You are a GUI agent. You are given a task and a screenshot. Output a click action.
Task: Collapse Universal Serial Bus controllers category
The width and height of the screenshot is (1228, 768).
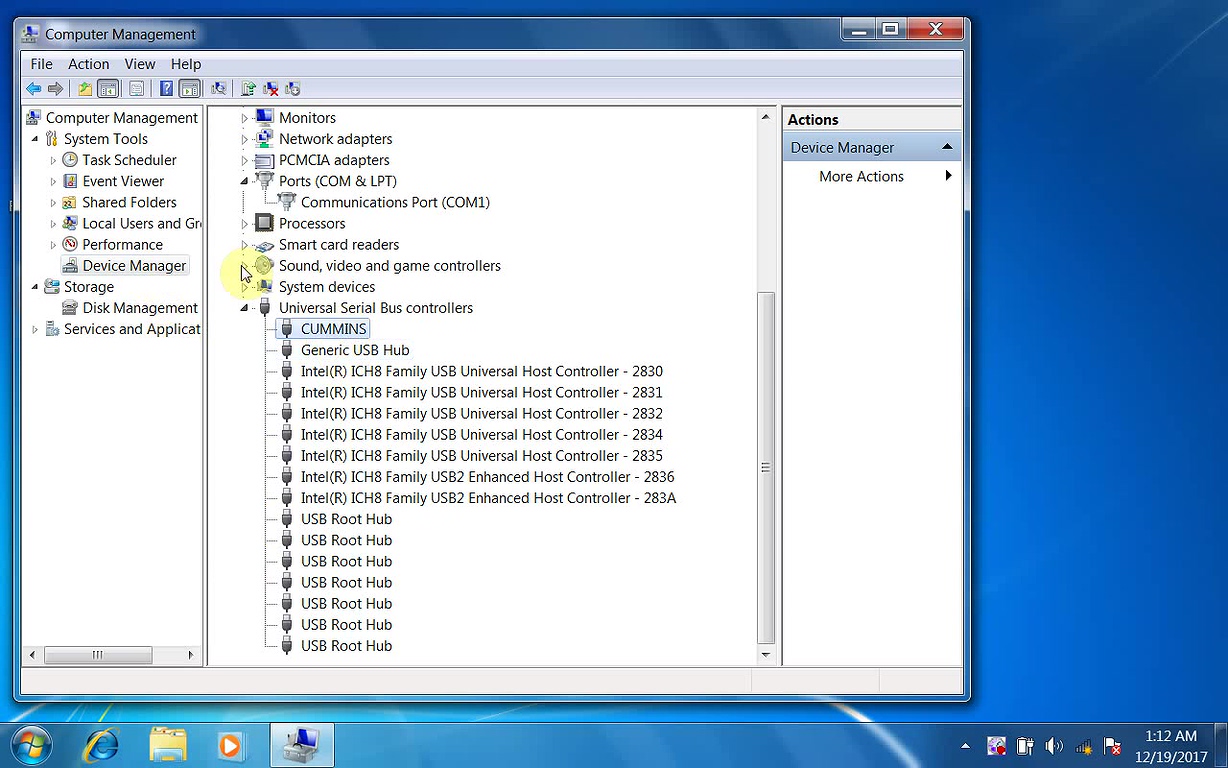pyautogui.click(x=244, y=308)
